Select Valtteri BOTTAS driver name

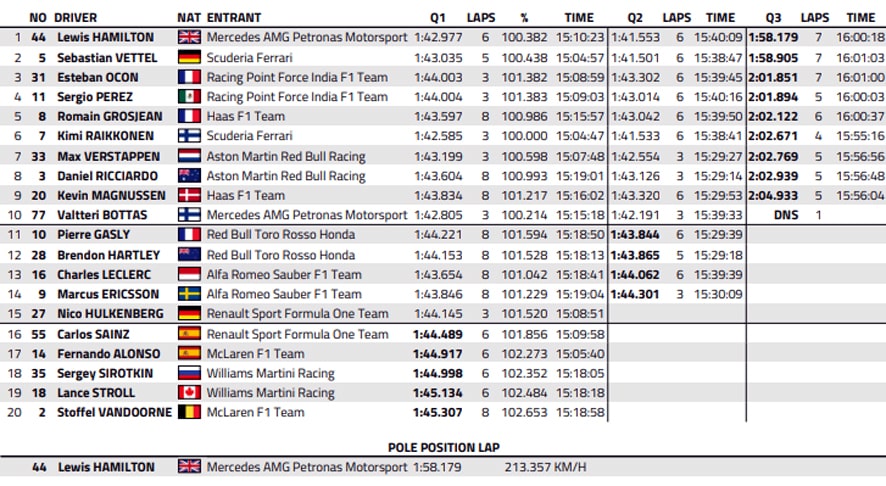pyautogui.click(x=102, y=215)
